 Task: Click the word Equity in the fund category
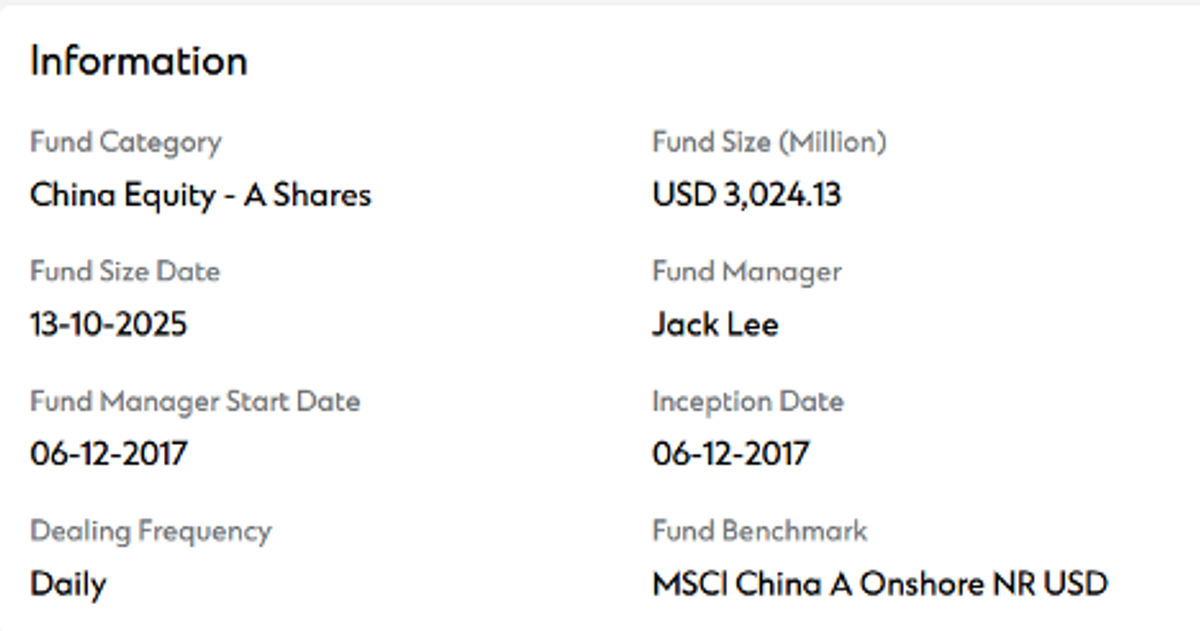click(x=162, y=194)
